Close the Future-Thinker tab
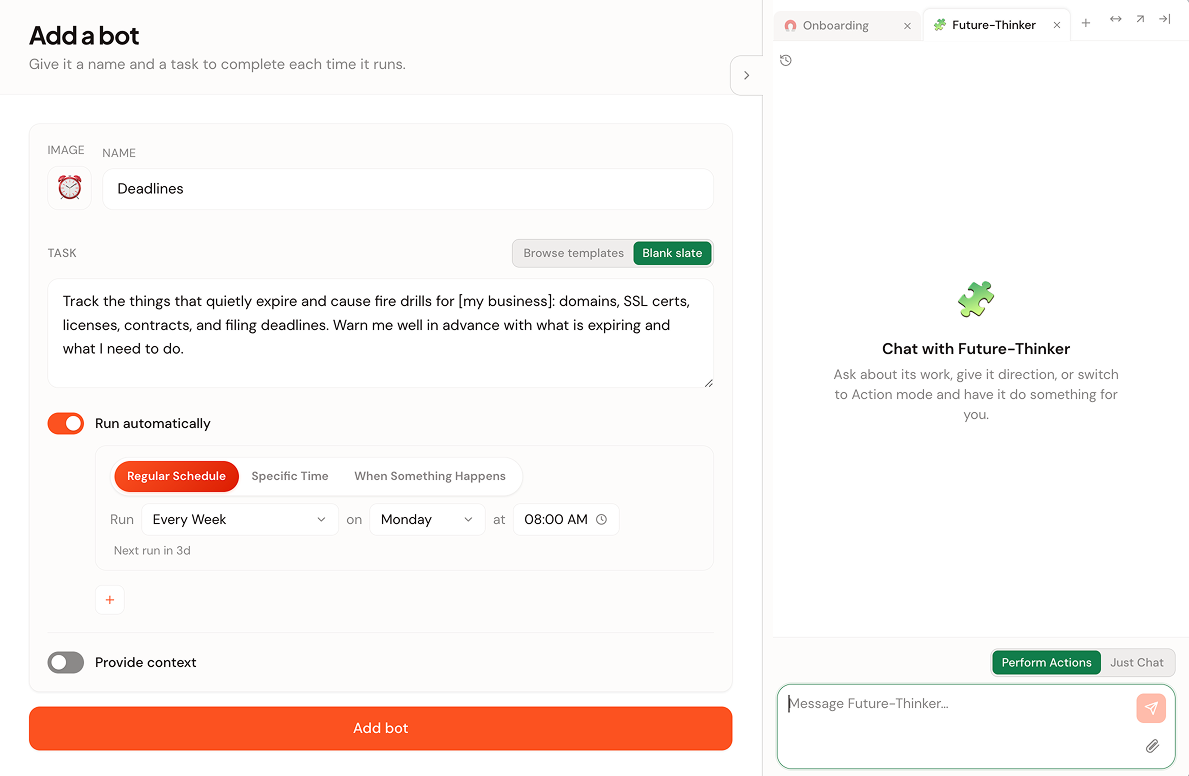Screen dimensions: 1189x776 tap(1056, 25)
